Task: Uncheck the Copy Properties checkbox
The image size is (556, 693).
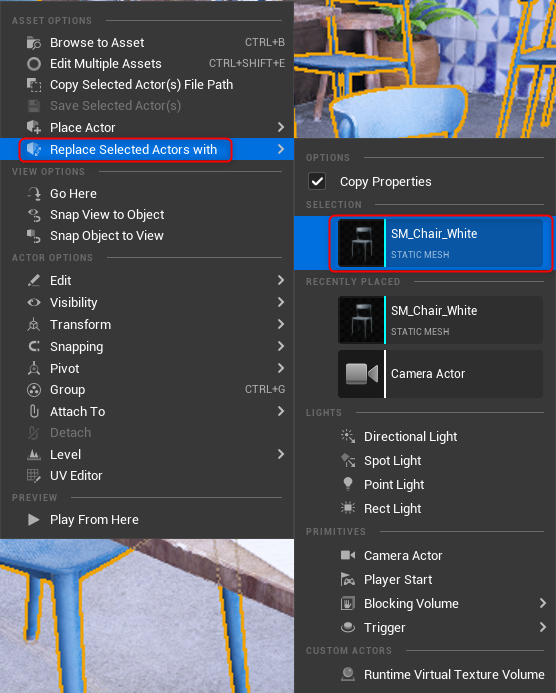Action: [x=317, y=181]
